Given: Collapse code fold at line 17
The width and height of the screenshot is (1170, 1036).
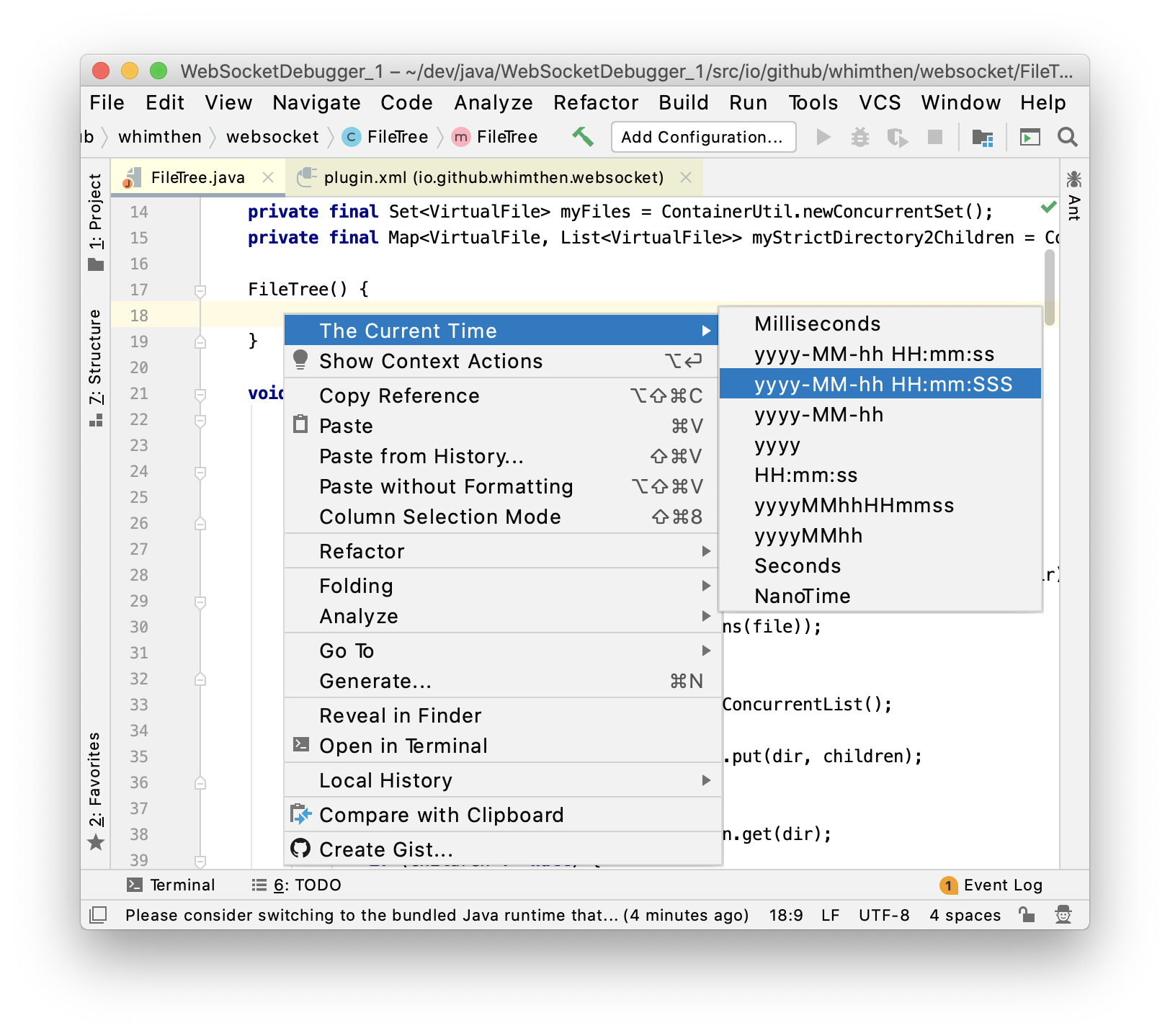Looking at the screenshot, I should click(200, 290).
